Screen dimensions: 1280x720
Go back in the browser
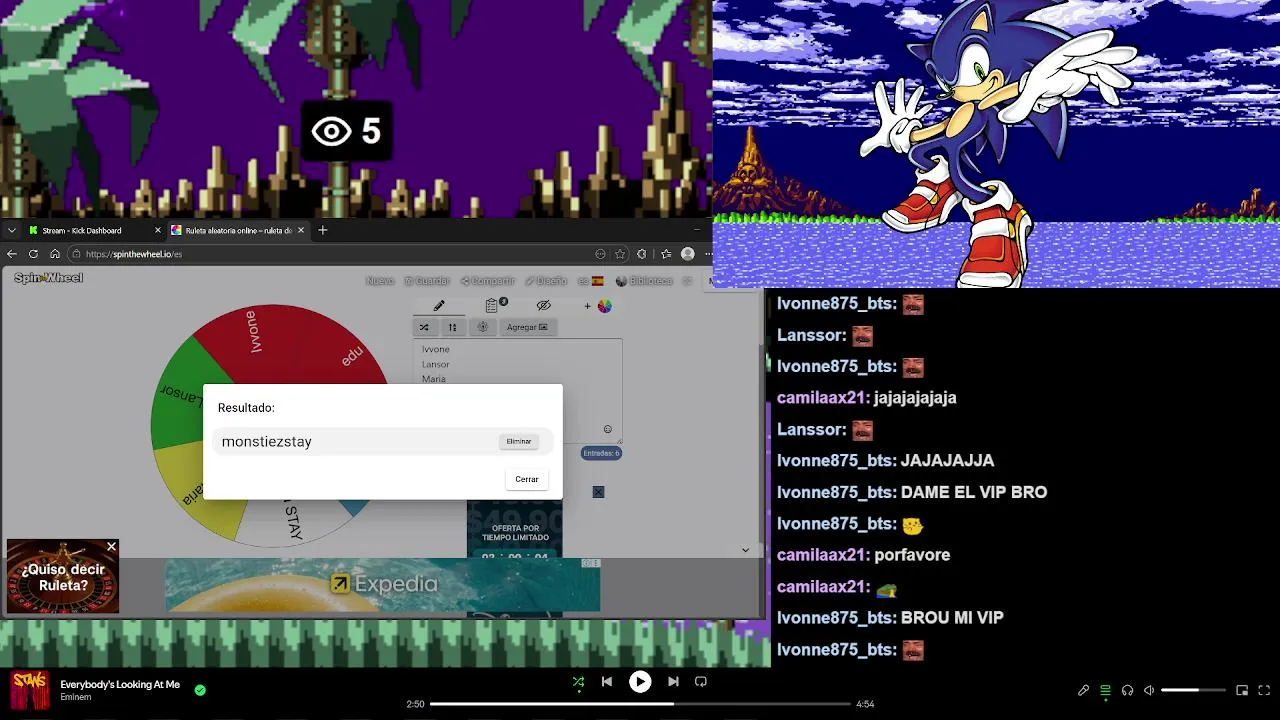[x=12, y=254]
